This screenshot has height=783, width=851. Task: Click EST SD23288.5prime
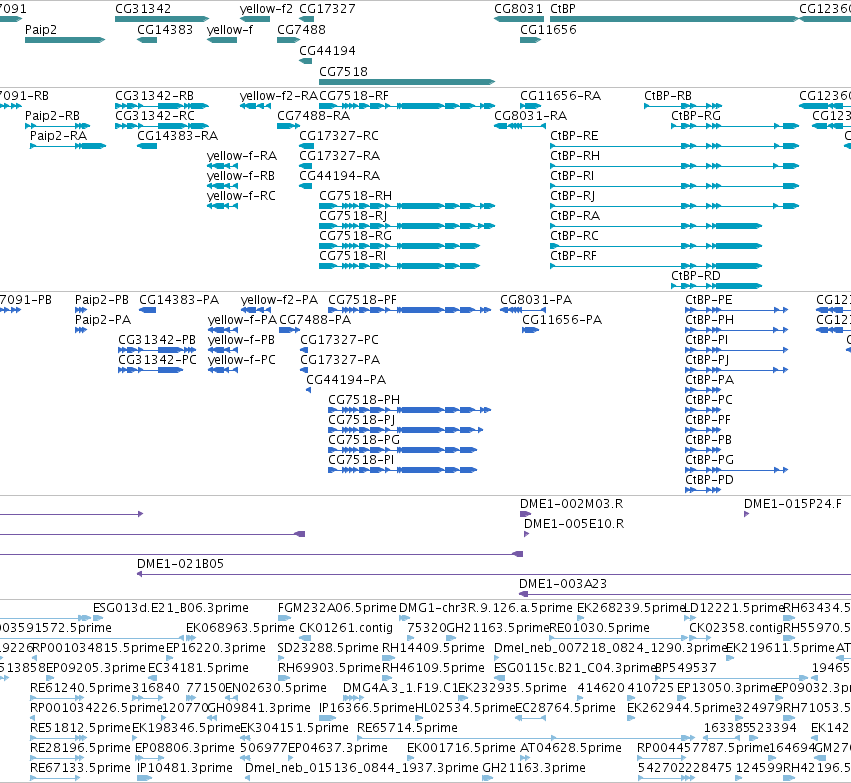tap(282, 658)
